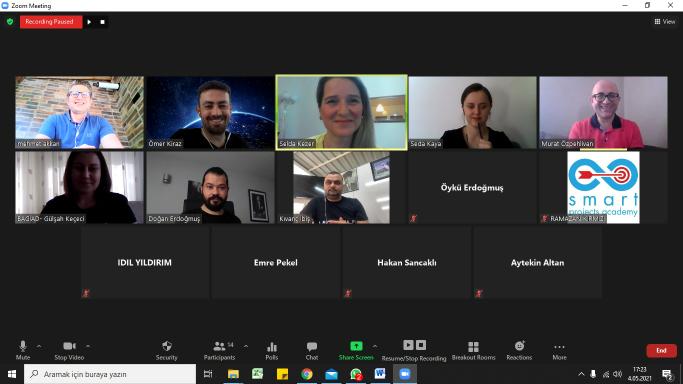The image size is (683, 384).
Task: Select Selda Kezer's video thumbnail
Action: pos(342,112)
